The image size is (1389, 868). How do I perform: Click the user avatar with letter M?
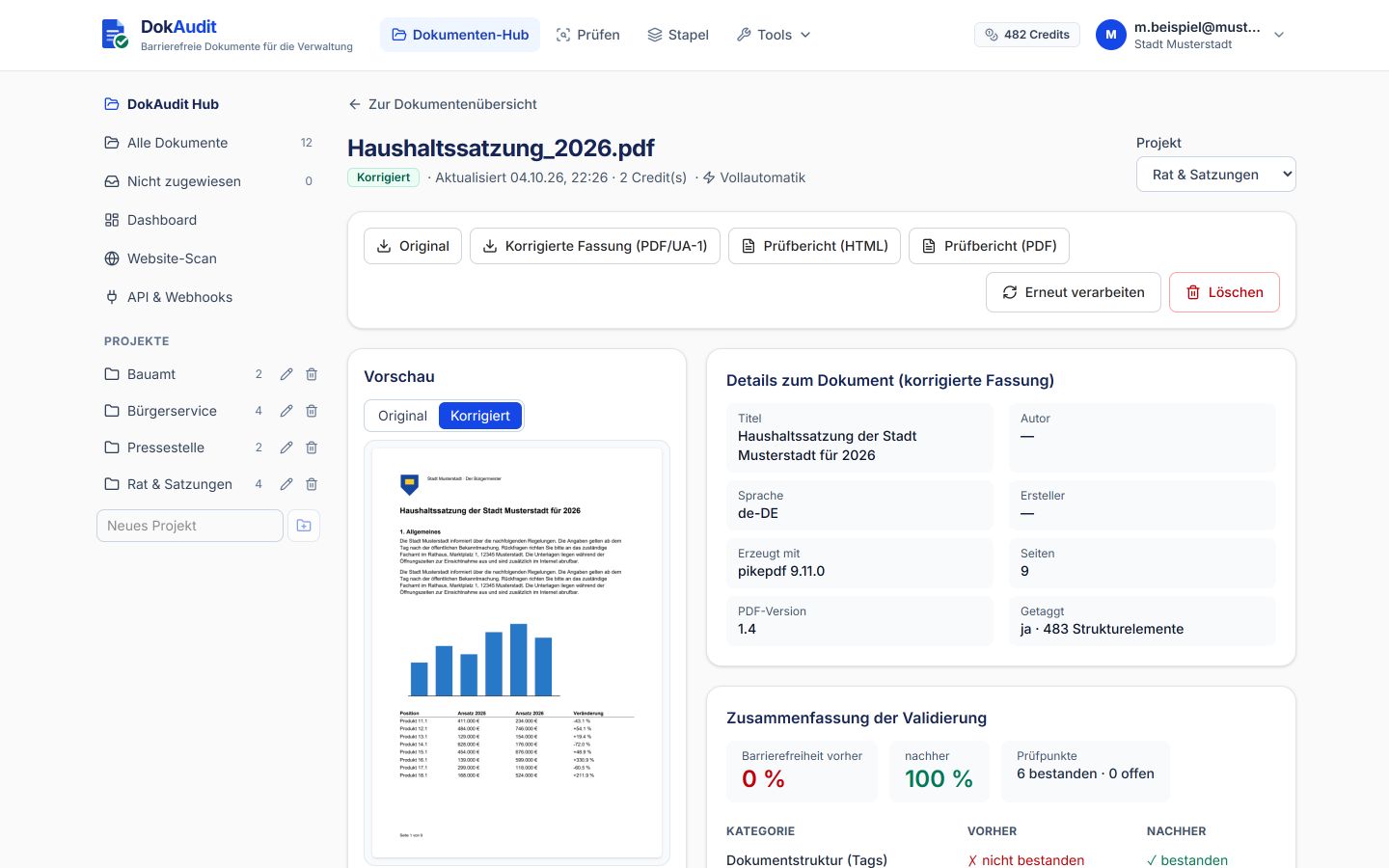tap(1111, 35)
